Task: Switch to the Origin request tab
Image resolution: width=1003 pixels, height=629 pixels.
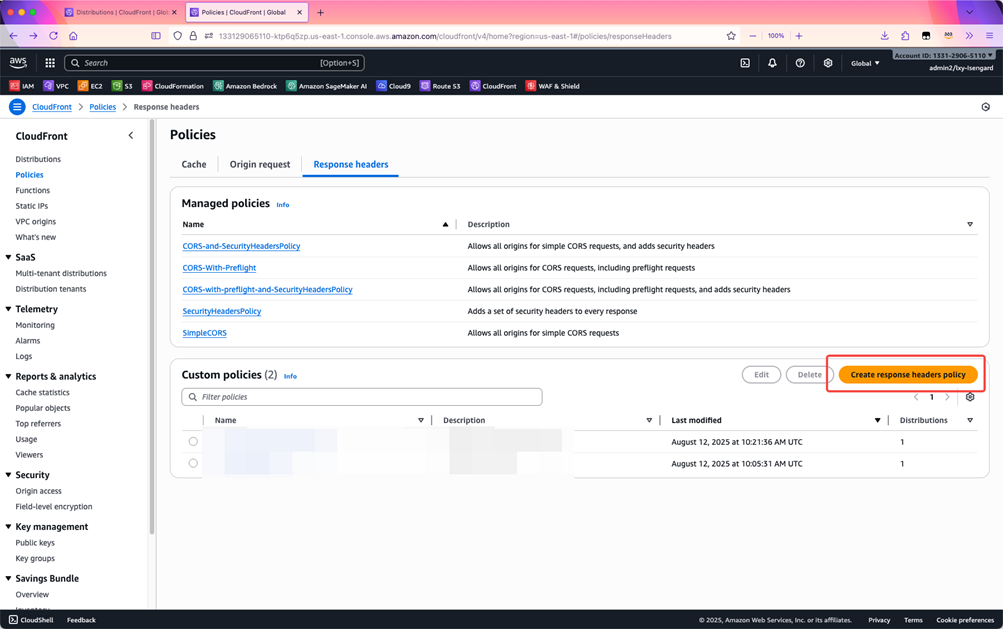Action: coord(260,164)
